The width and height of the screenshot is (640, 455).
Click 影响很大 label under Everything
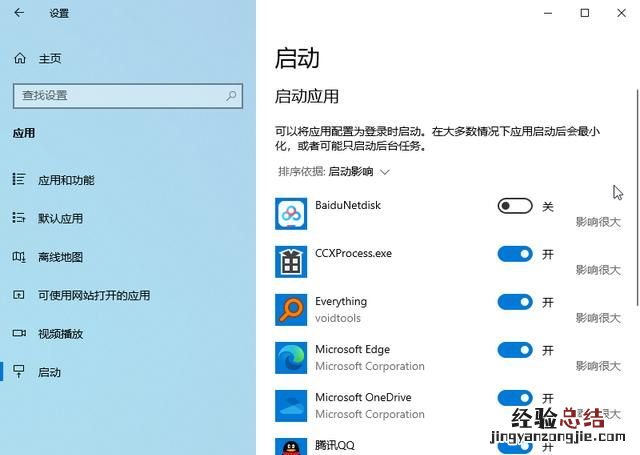[x=598, y=318]
